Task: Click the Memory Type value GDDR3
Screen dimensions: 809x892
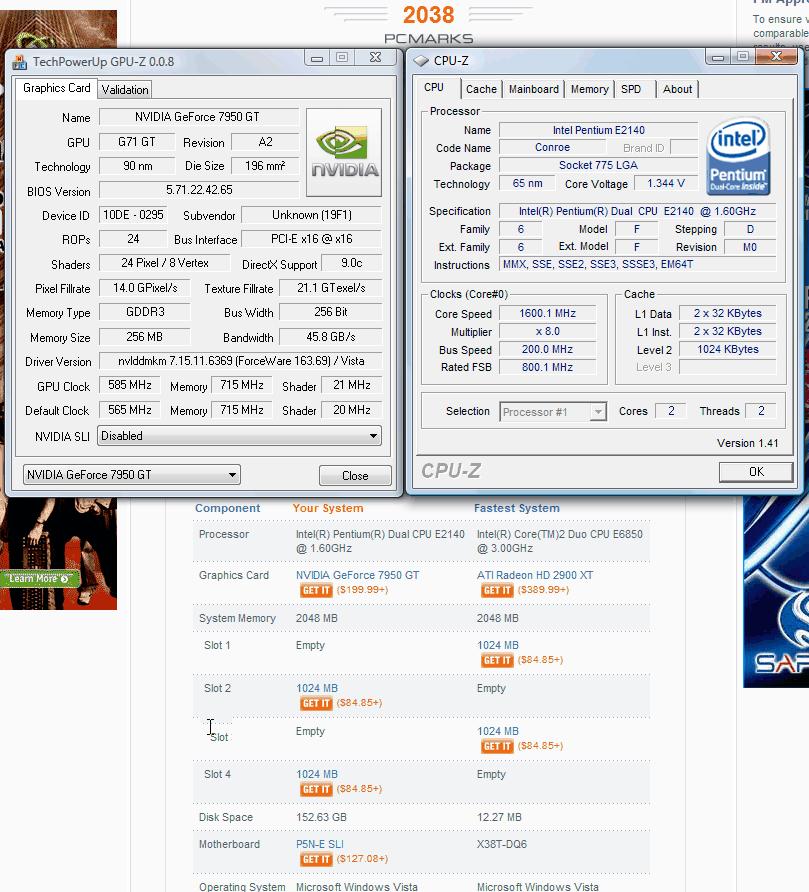Action: coord(145,312)
